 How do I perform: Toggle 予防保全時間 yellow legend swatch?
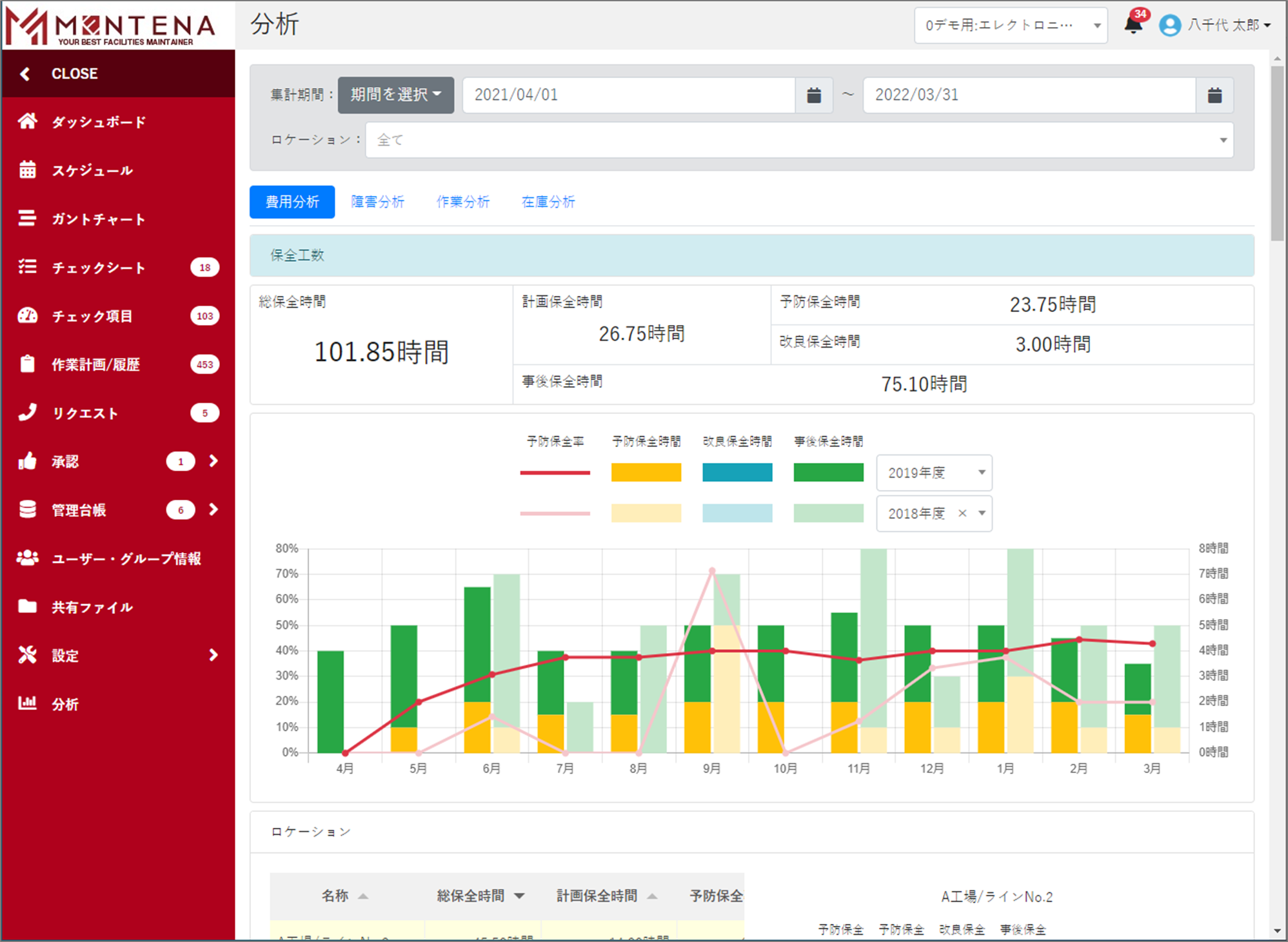tap(646, 472)
